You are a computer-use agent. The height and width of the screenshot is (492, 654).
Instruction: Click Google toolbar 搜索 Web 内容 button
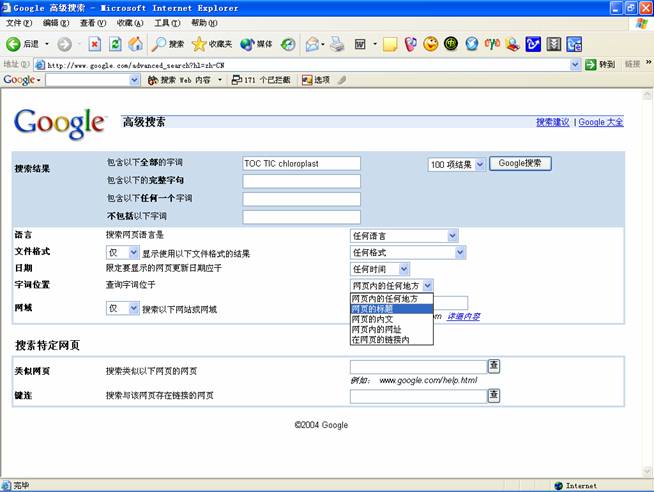[180, 80]
